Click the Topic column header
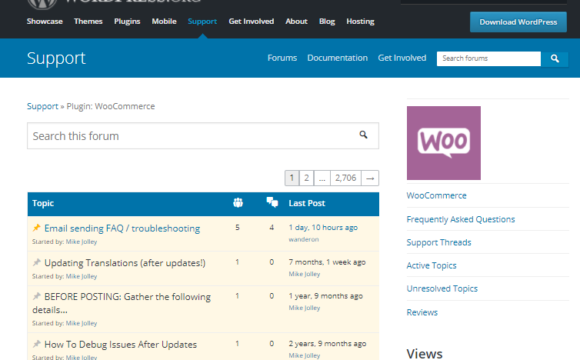The width and height of the screenshot is (580, 360). [x=43, y=203]
